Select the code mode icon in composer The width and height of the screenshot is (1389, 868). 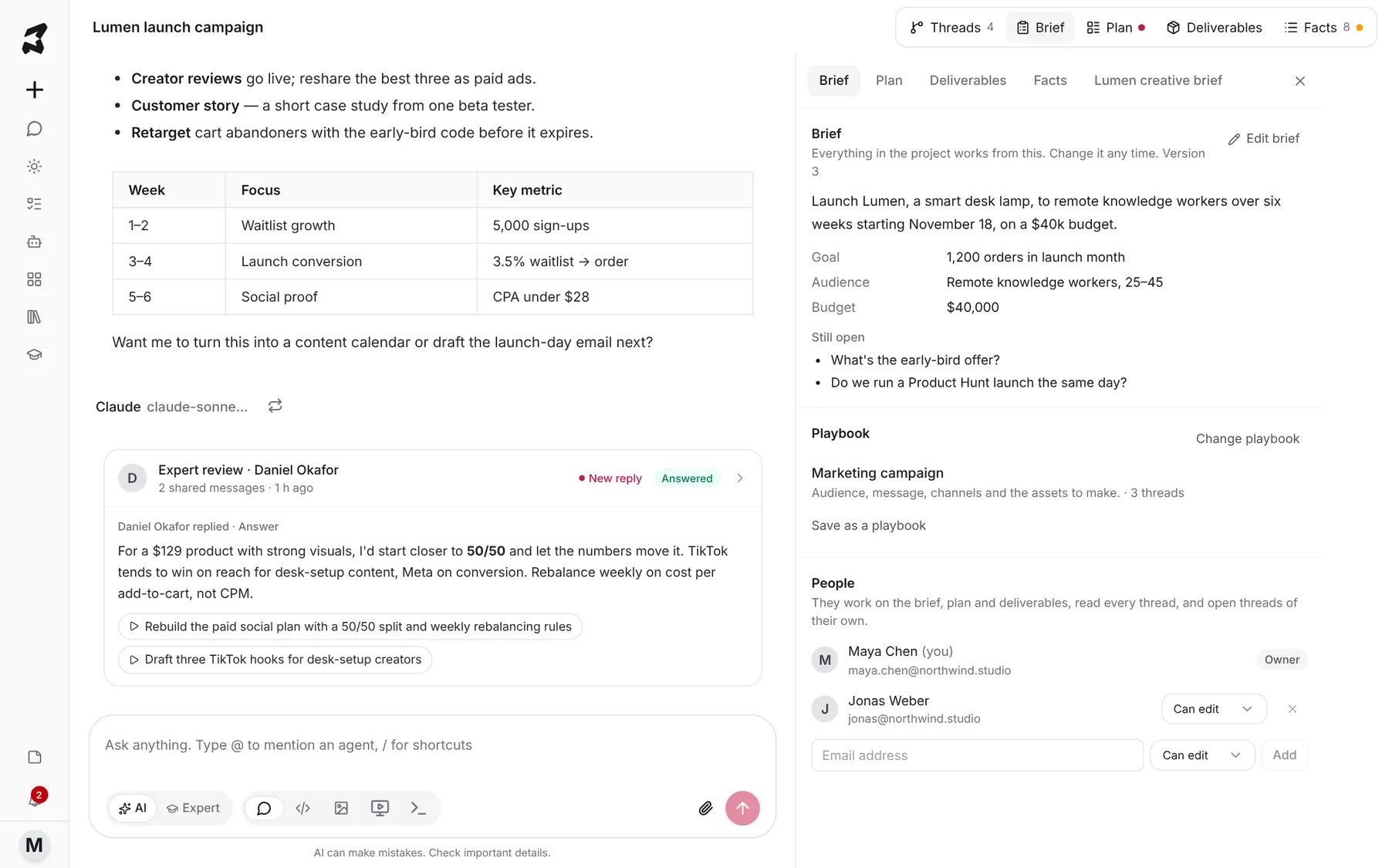(x=302, y=808)
